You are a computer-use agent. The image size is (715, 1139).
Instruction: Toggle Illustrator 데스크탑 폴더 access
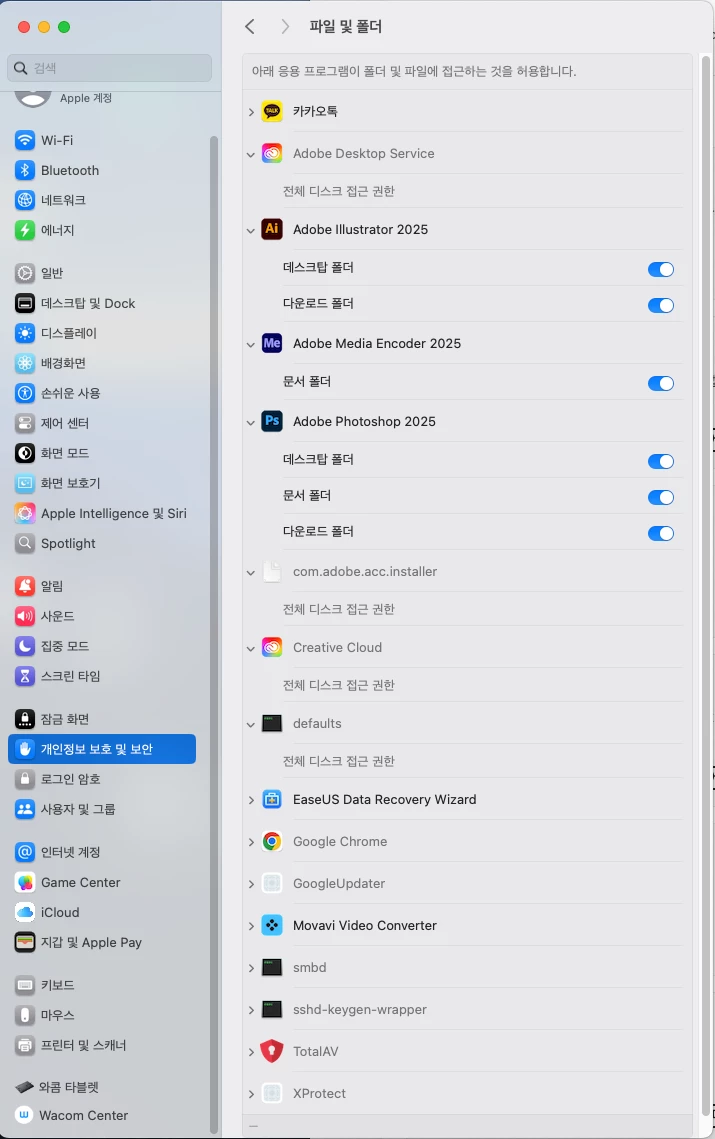pos(661,269)
